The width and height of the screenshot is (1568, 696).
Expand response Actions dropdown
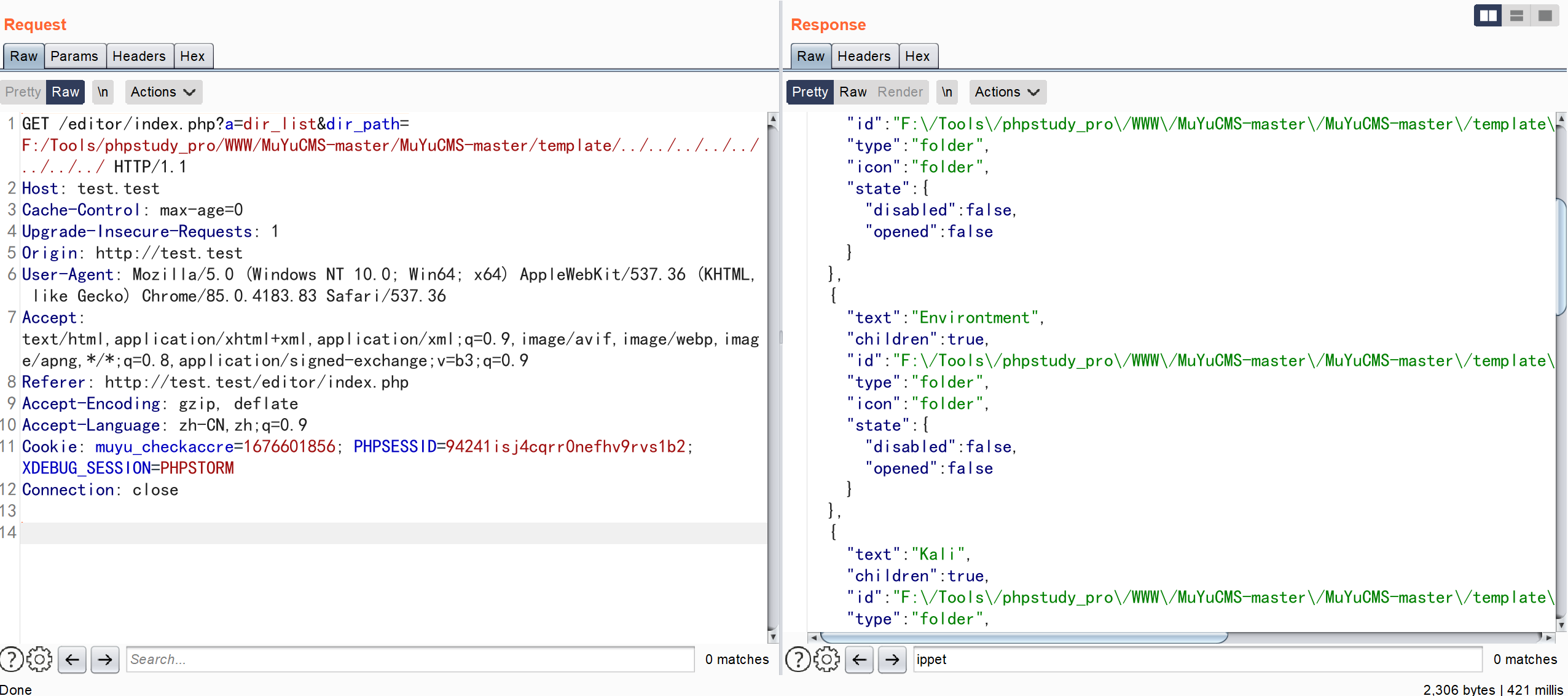coord(1007,92)
